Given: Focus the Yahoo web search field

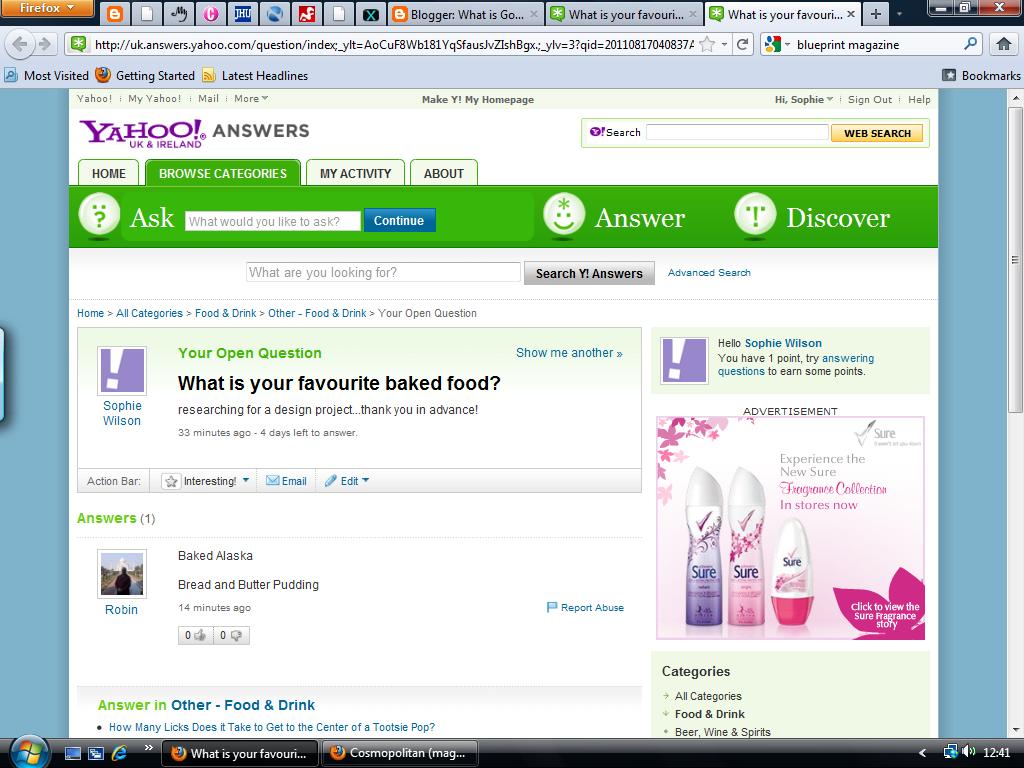Looking at the screenshot, I should click(737, 132).
